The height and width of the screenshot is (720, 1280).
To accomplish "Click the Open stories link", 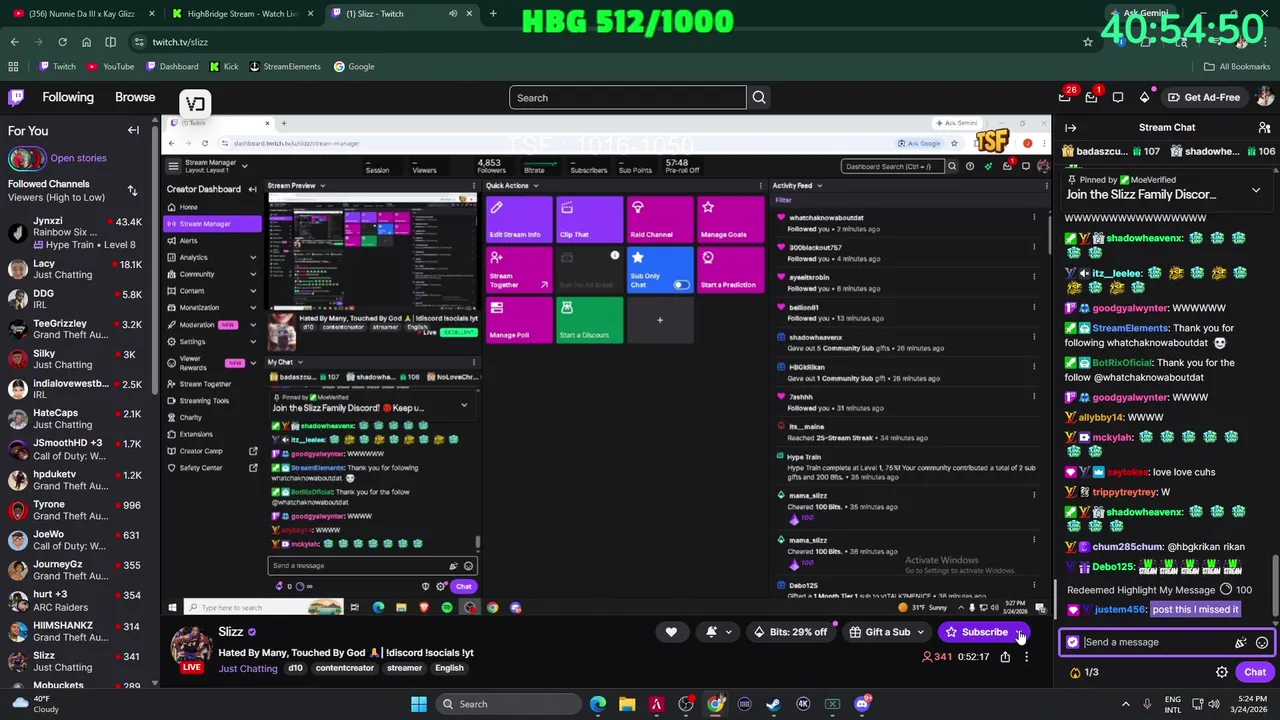I will [x=78, y=158].
